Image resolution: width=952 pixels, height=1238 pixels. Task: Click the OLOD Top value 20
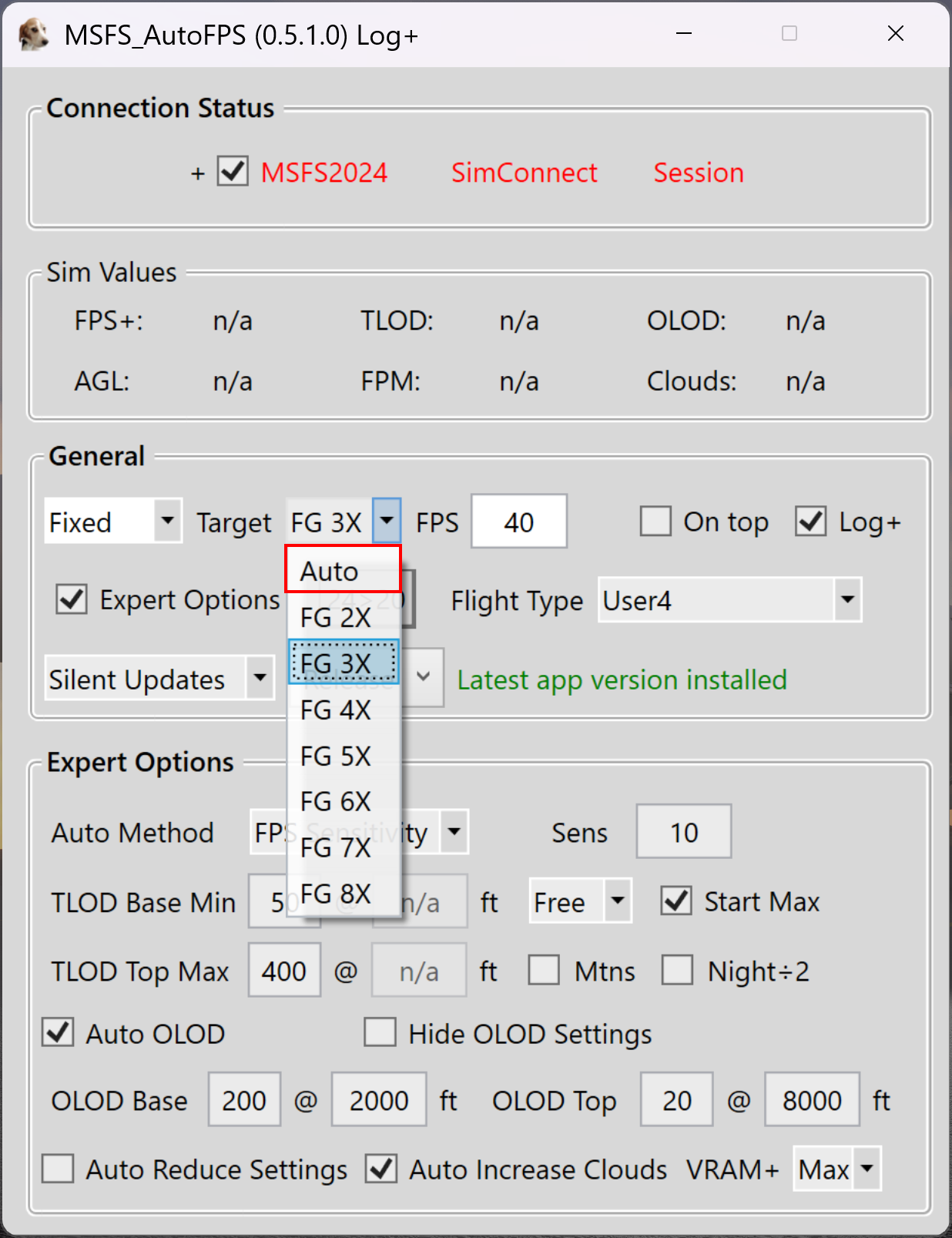coord(677,1099)
